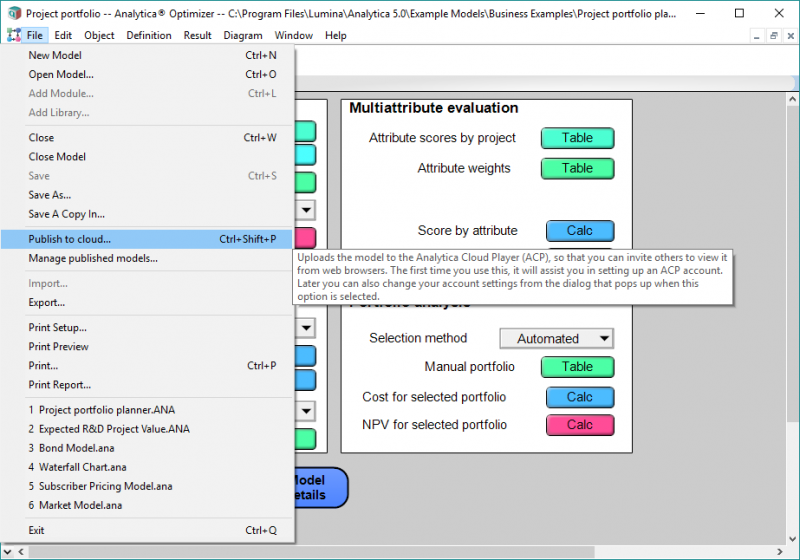Select Save A Copy In... entry
The height and width of the screenshot is (560, 800).
click(147, 214)
